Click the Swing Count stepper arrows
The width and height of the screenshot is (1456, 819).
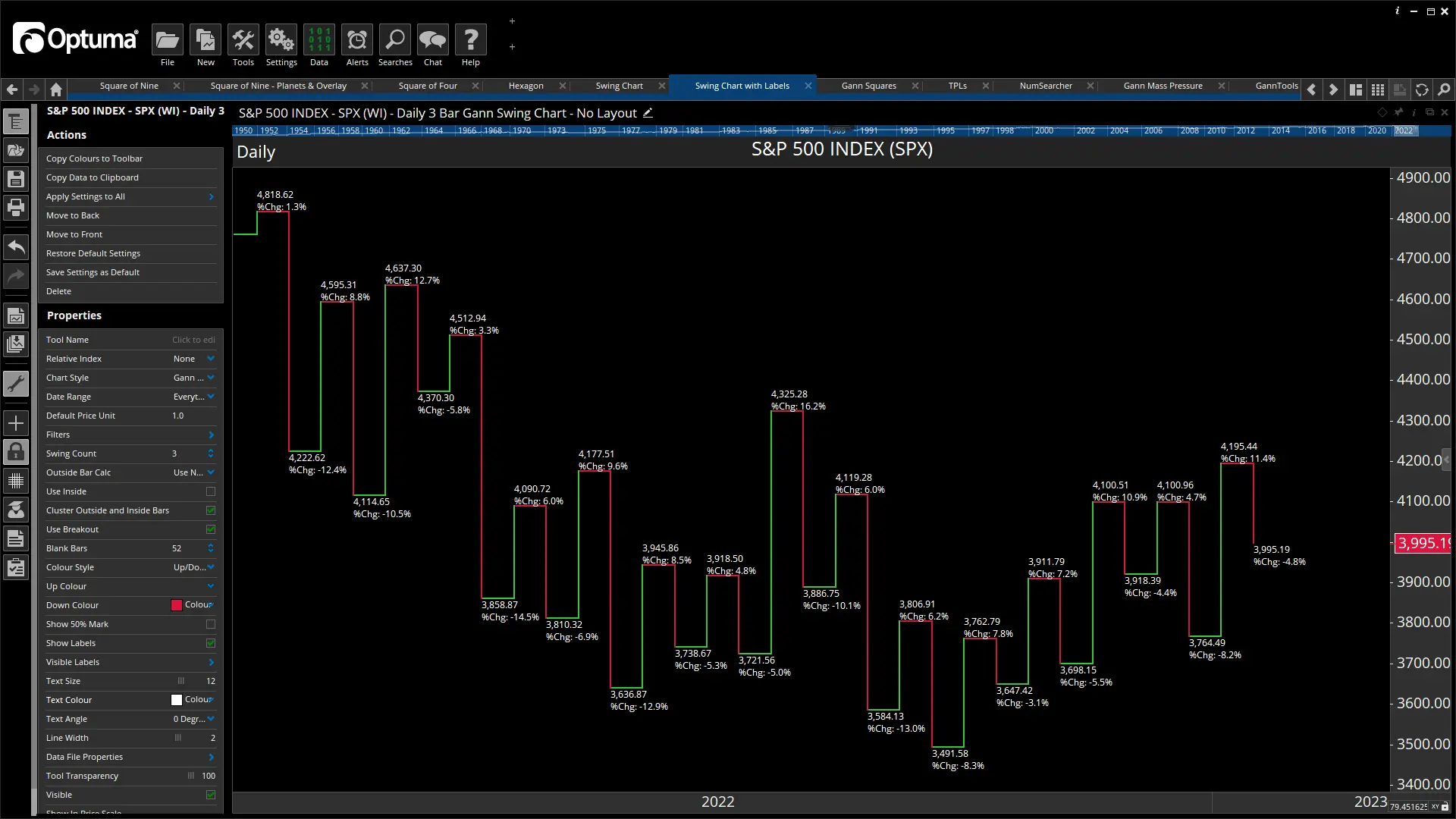211,453
